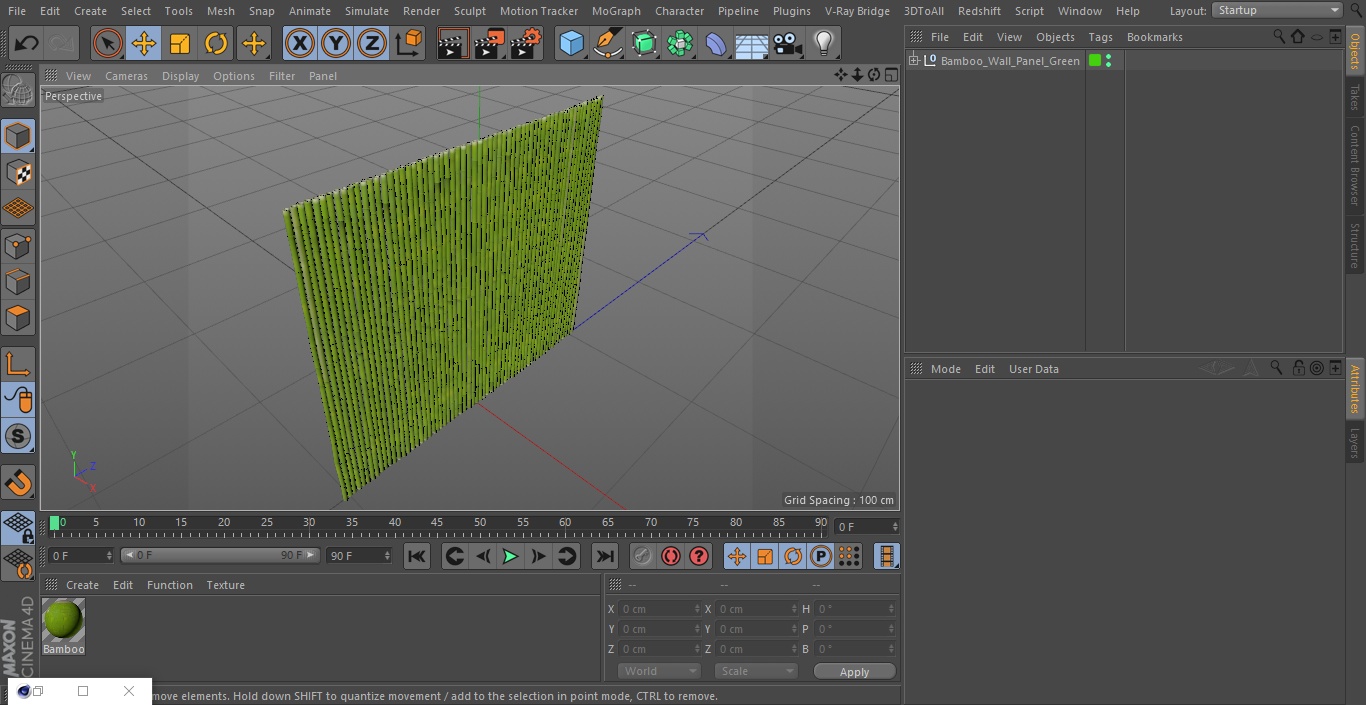Click Record Active Objects keyframe button
Image resolution: width=1366 pixels, height=705 pixels.
point(643,556)
